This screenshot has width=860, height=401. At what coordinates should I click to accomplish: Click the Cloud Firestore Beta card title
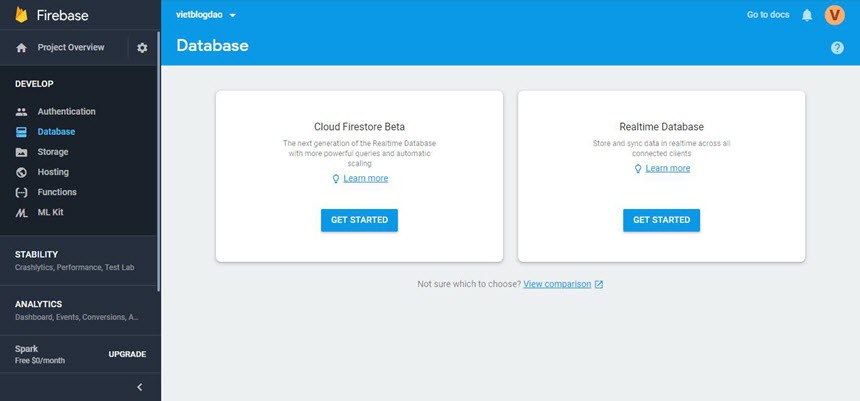point(359,127)
